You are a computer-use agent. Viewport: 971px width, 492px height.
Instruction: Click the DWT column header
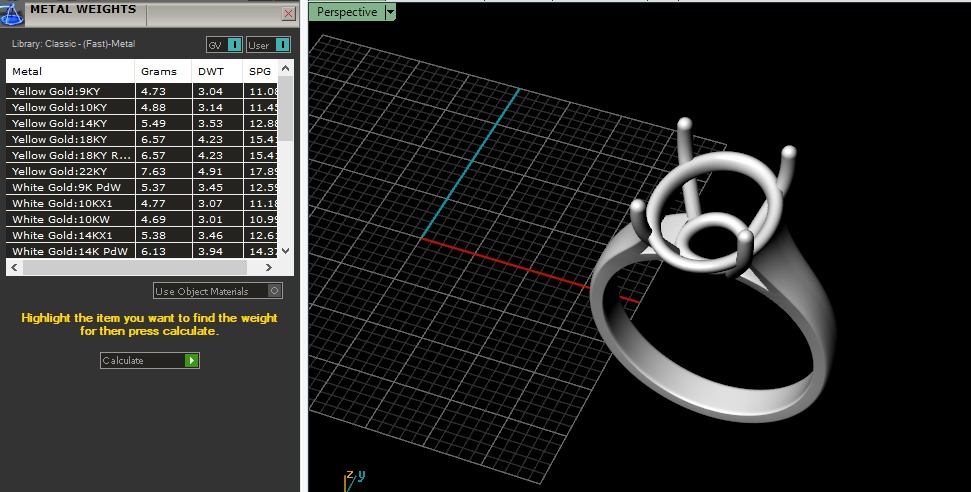click(x=217, y=71)
